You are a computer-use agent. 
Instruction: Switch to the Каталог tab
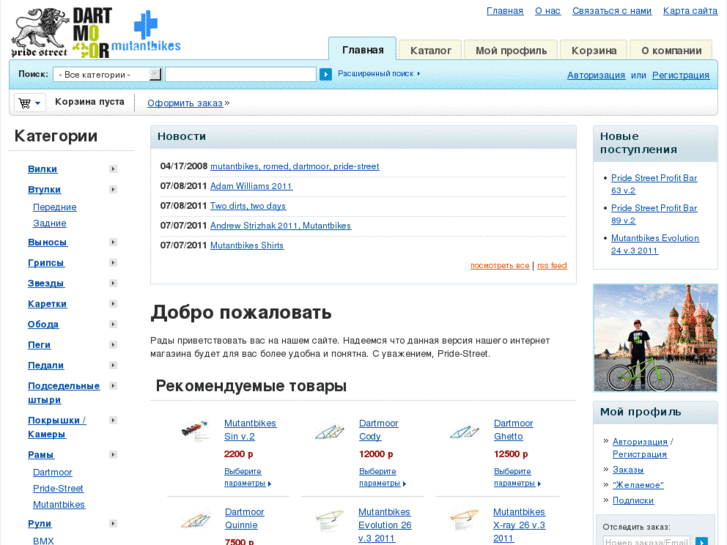430,51
